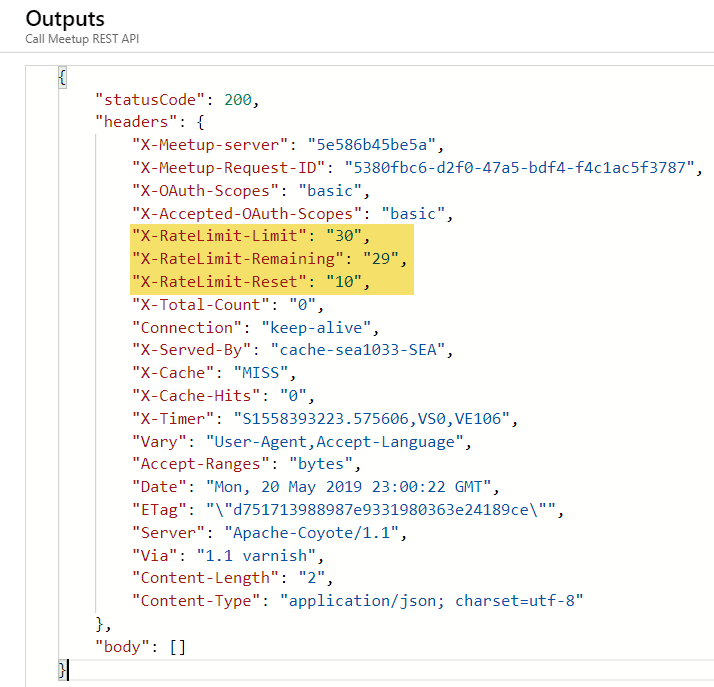Click the "X-OAuth-Scopes" line
714x687 pixels.
tap(250, 191)
